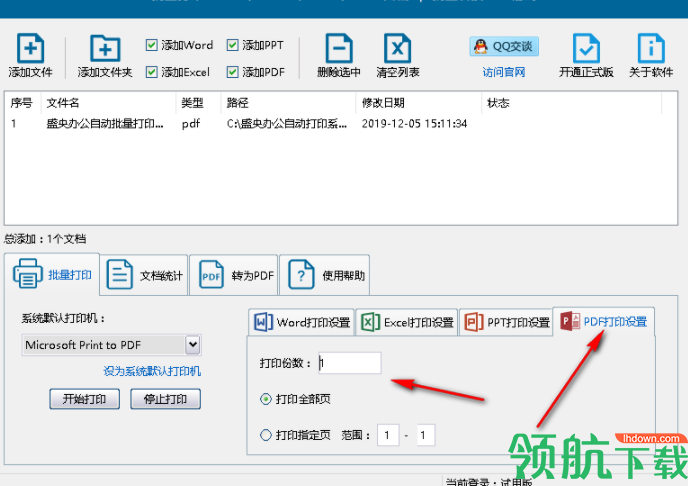Click the 开始打印 button
The image size is (688, 486).
pos(84,399)
